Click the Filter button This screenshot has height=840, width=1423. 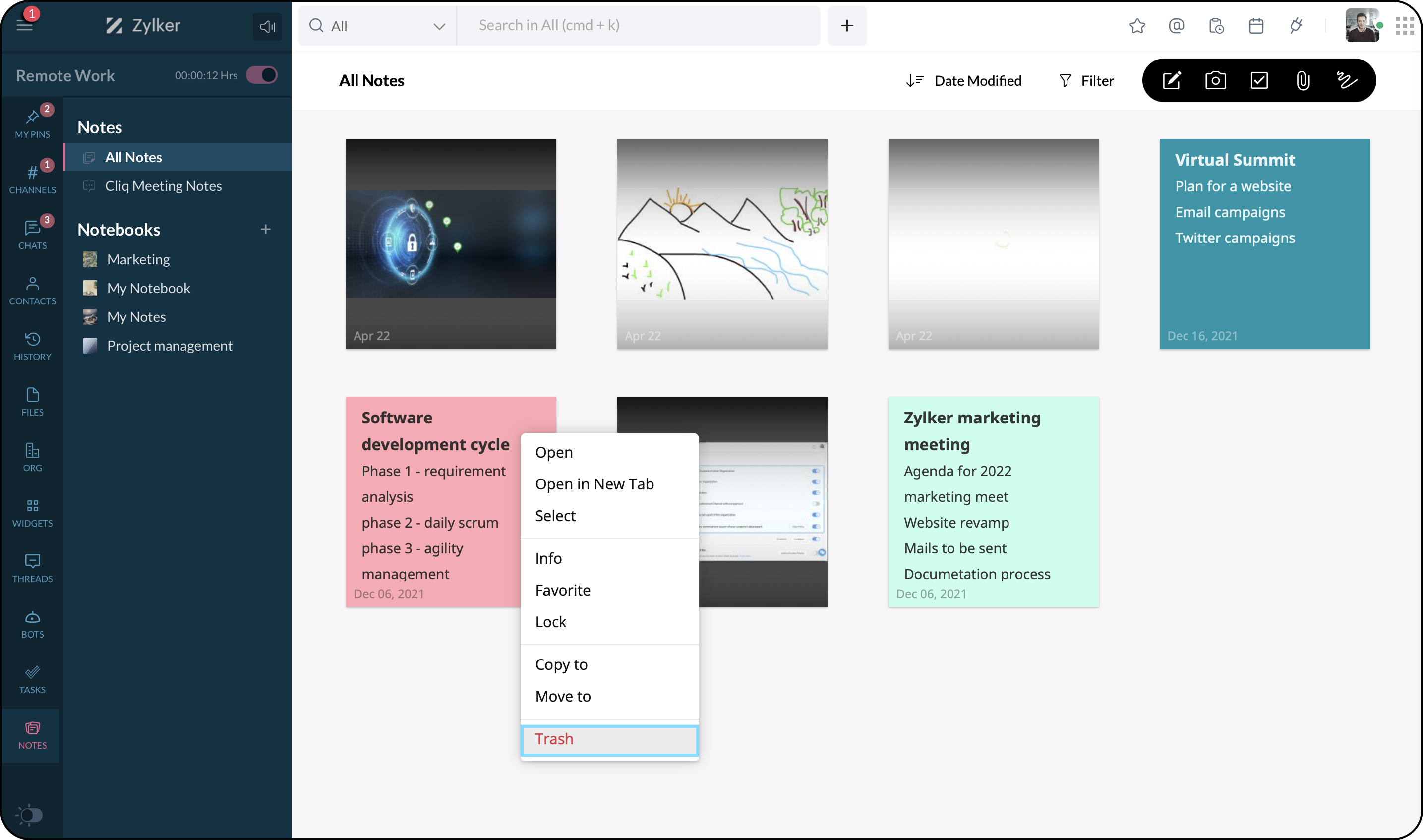point(1086,81)
